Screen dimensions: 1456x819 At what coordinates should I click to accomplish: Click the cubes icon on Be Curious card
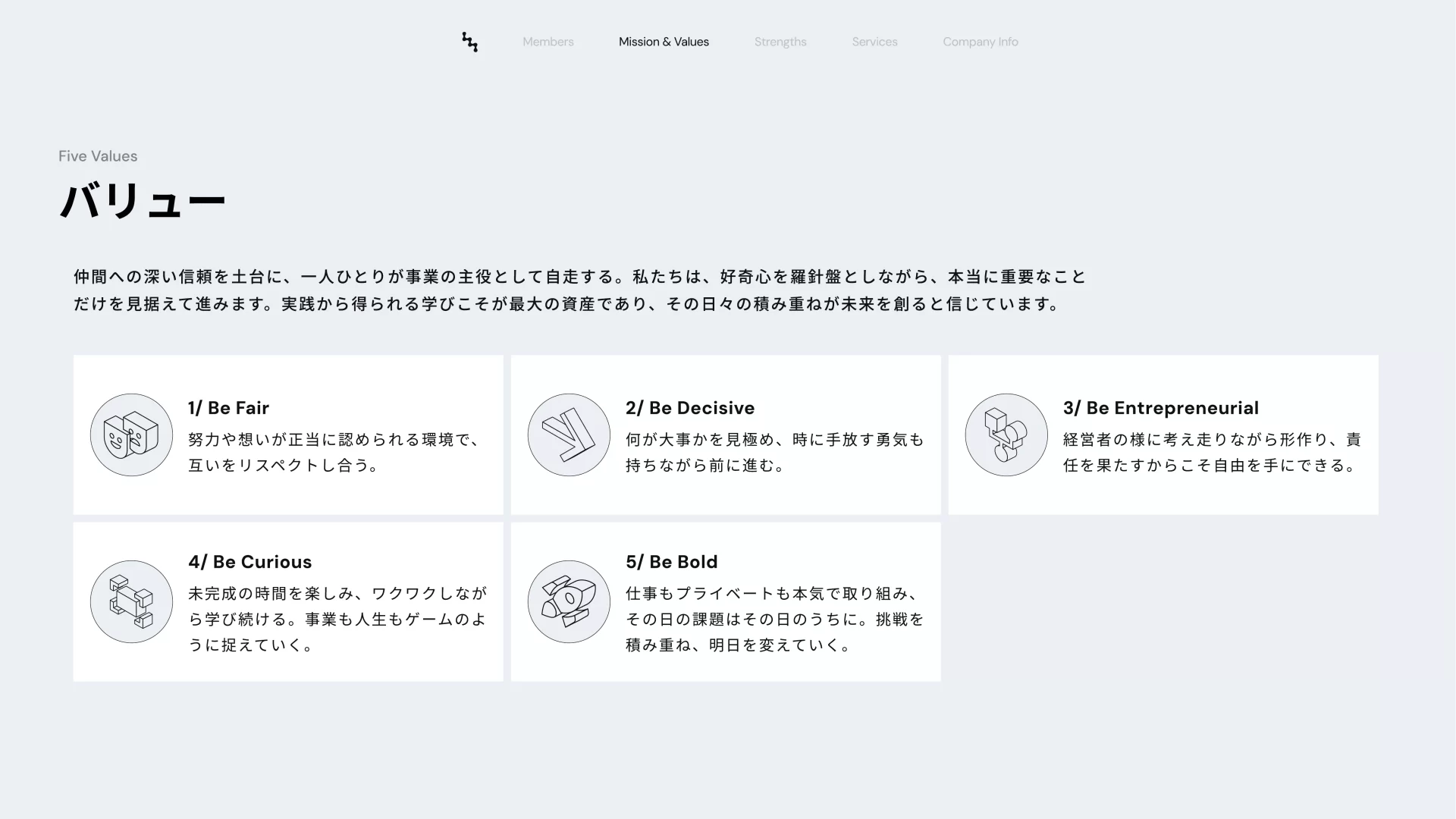pos(130,601)
